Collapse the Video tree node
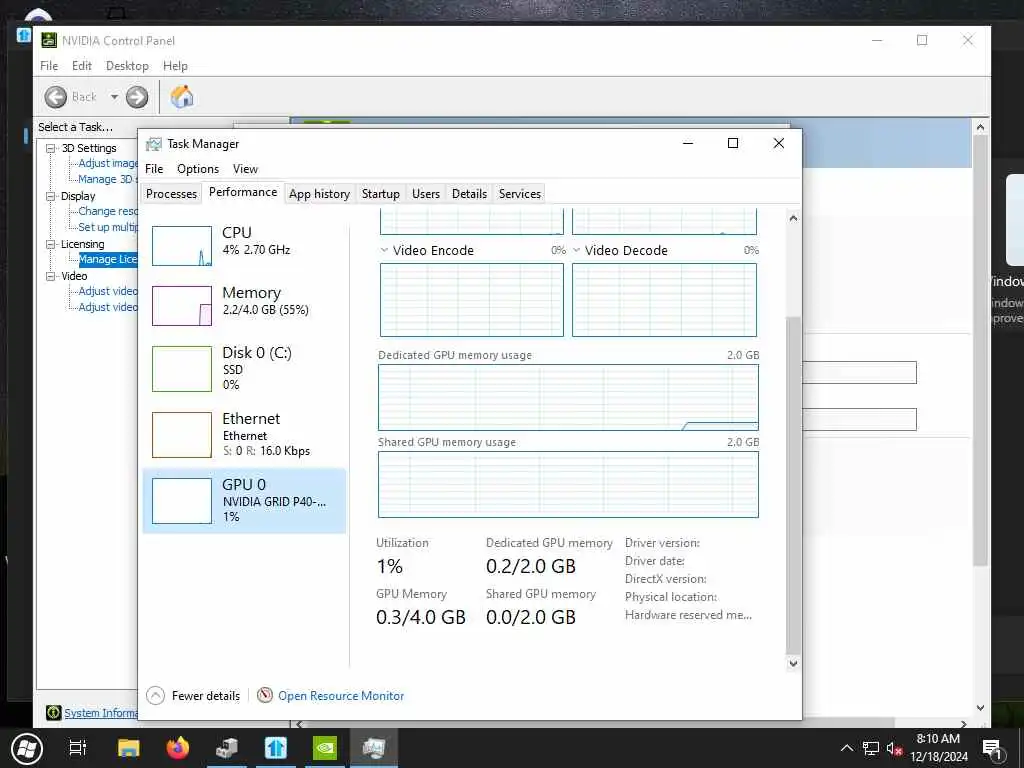1024x768 pixels. (x=50, y=276)
